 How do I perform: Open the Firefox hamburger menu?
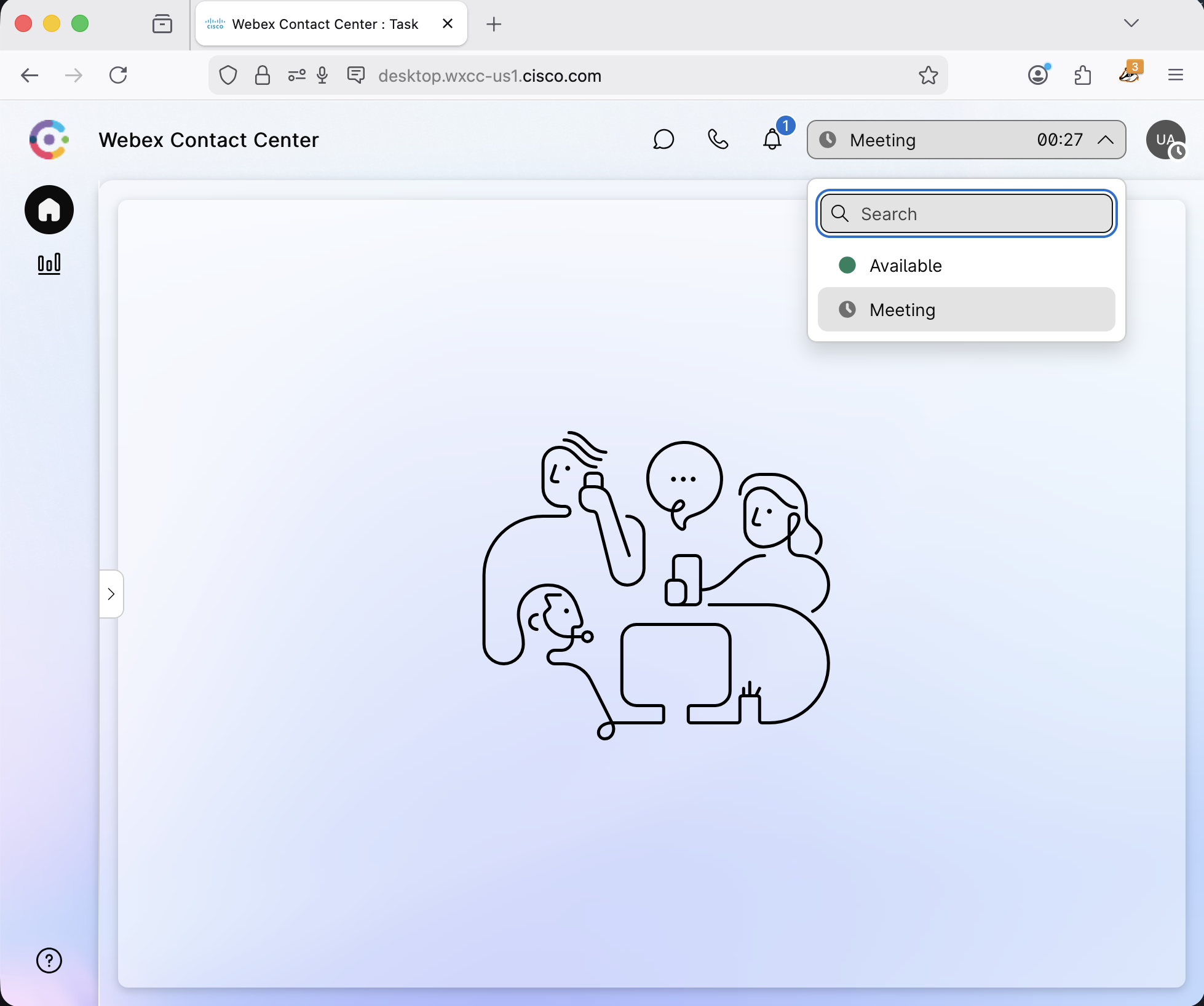[x=1175, y=75]
